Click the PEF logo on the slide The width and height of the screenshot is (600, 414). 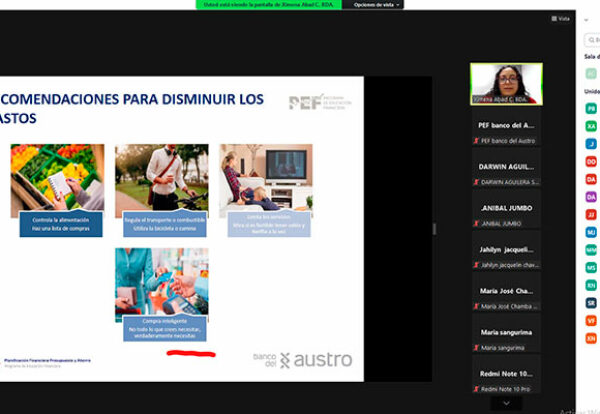[320, 102]
